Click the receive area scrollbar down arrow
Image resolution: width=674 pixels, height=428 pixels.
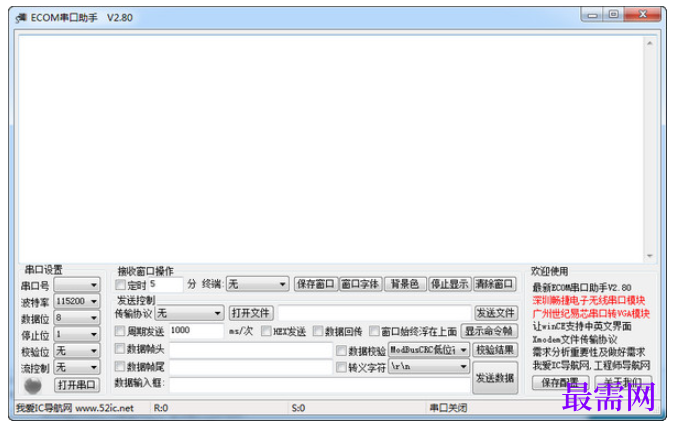click(649, 256)
